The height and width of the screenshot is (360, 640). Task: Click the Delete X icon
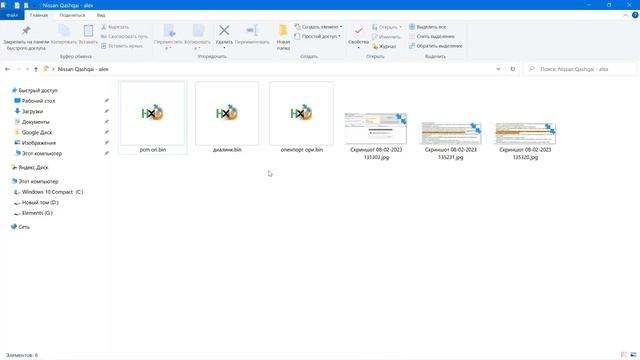coord(224,30)
